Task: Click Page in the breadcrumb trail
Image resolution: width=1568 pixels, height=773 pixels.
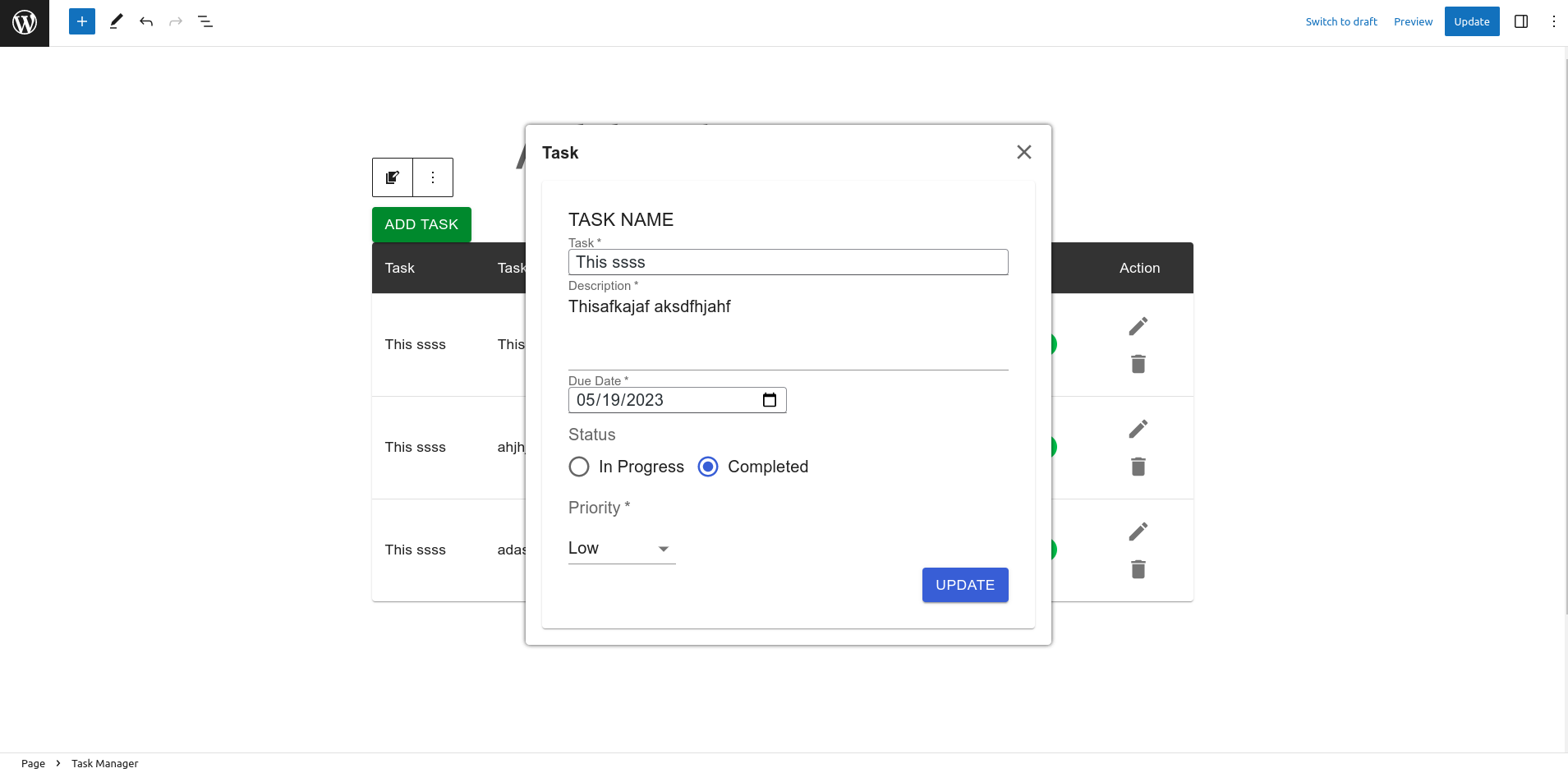Action: point(33,762)
